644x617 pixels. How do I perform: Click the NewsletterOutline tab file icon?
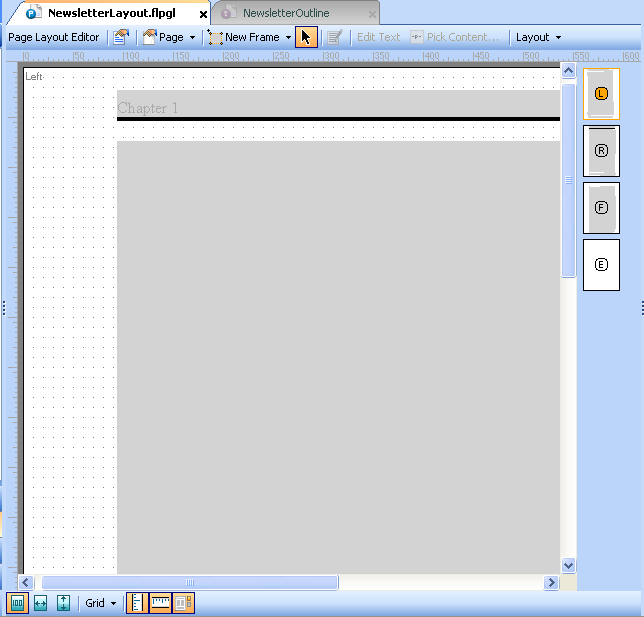tap(228, 12)
